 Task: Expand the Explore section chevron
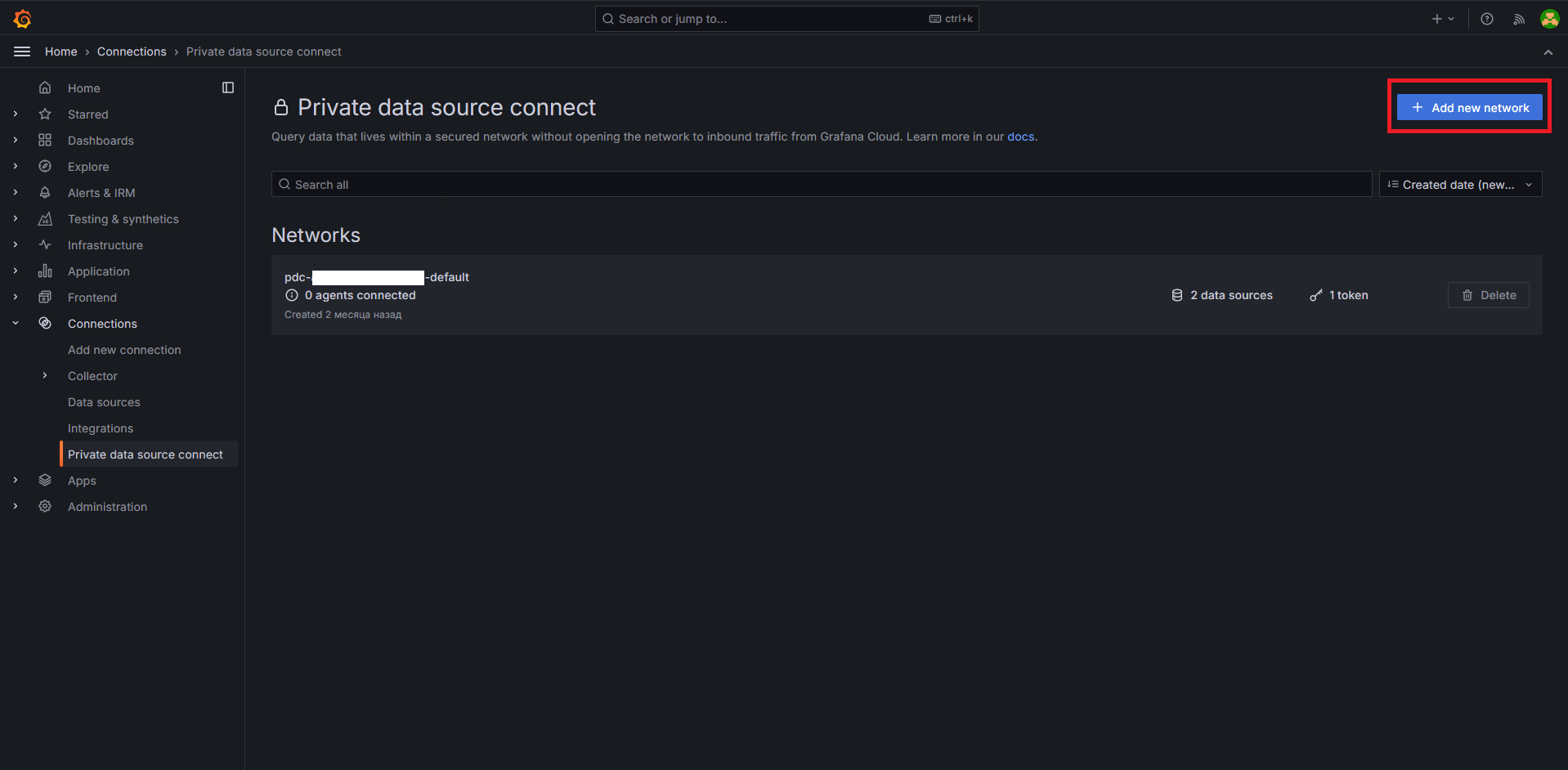pyautogui.click(x=16, y=166)
